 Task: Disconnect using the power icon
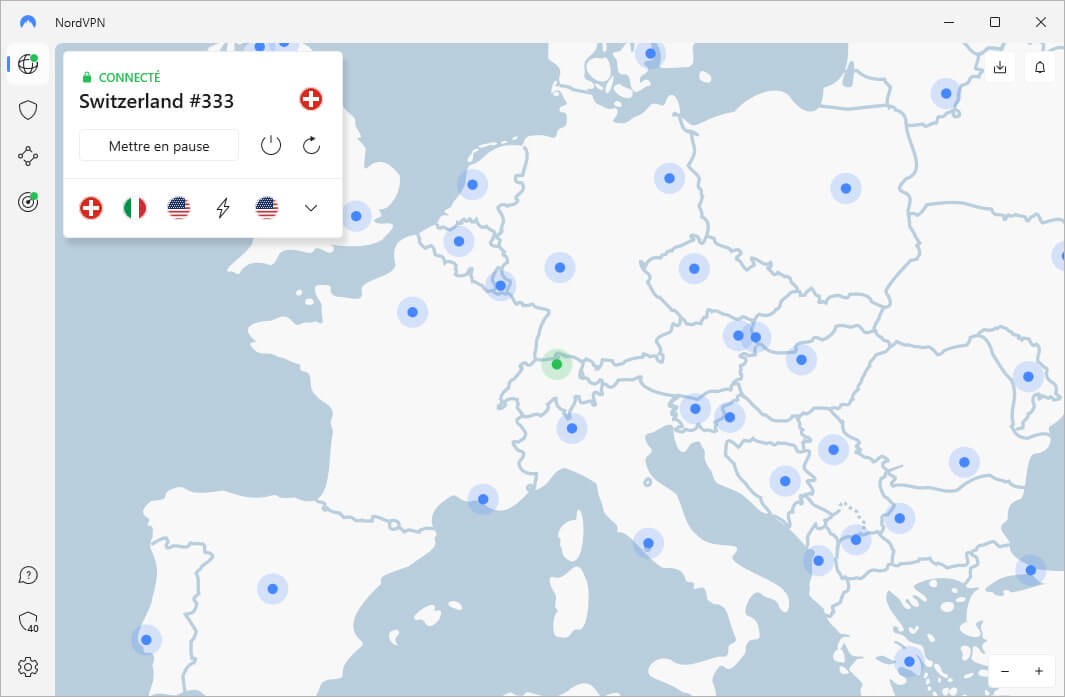click(x=271, y=145)
